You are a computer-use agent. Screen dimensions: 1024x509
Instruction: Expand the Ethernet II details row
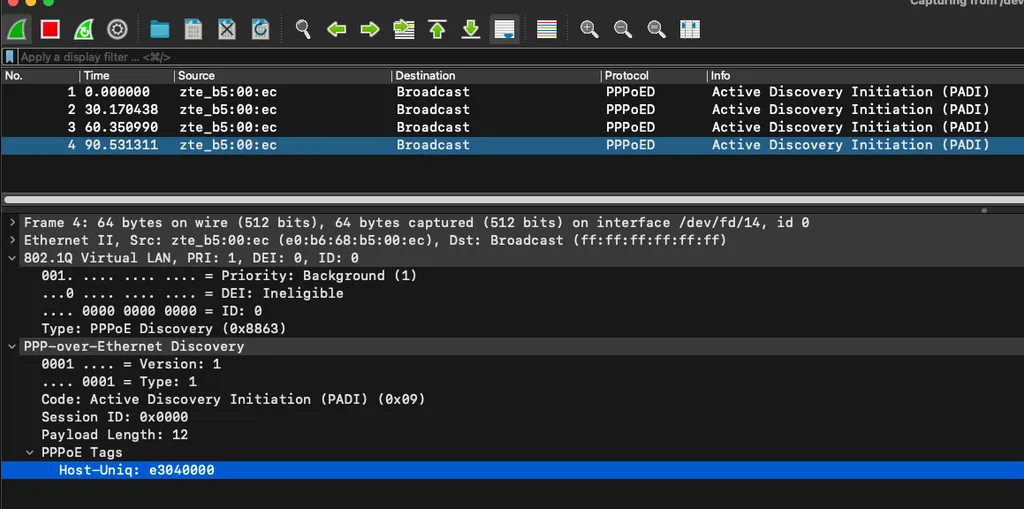(x=12, y=240)
